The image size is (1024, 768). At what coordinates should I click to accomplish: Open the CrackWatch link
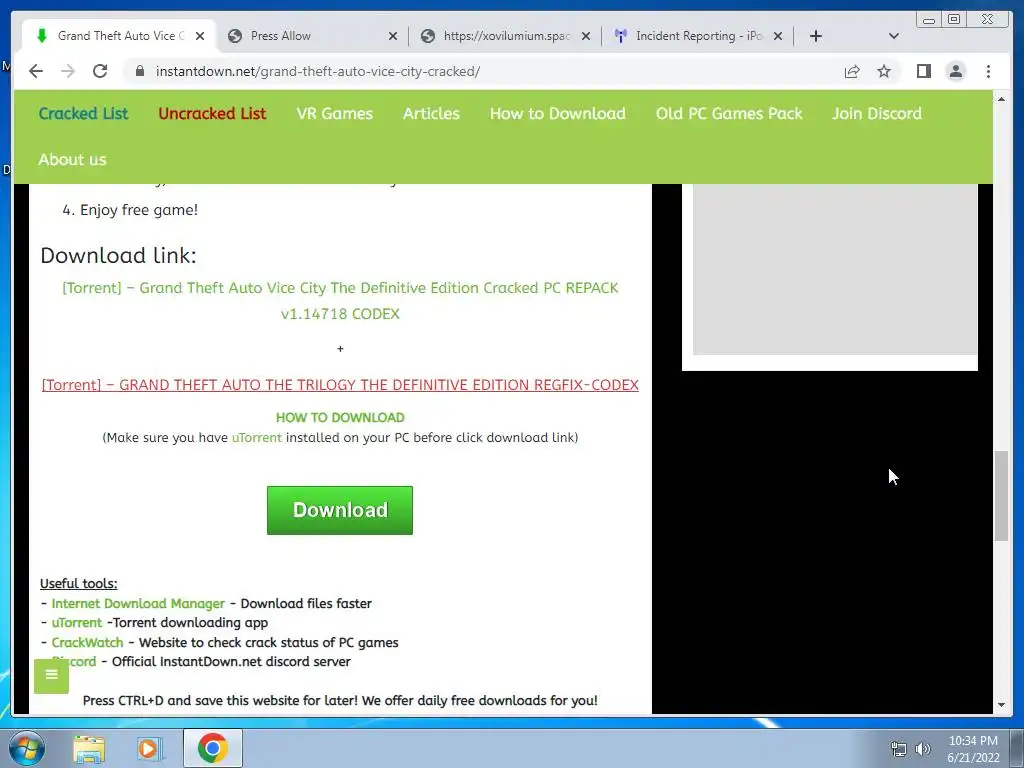click(87, 643)
